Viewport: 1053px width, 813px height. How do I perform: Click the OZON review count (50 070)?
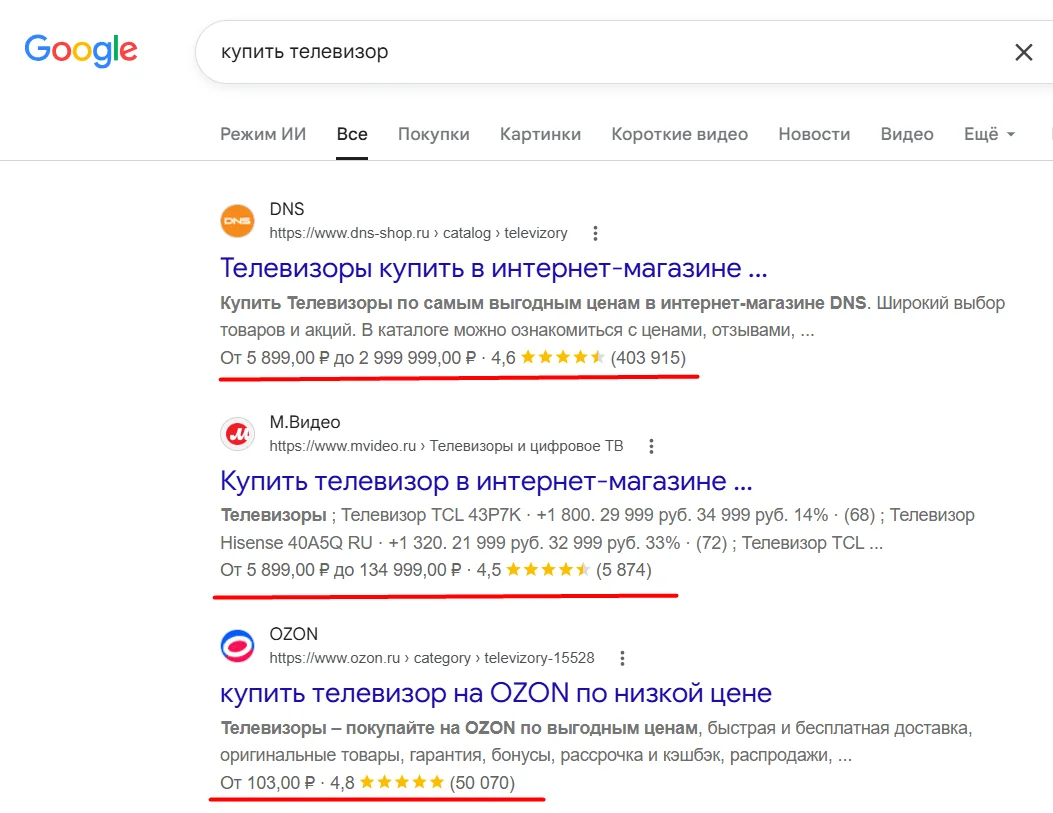click(482, 783)
